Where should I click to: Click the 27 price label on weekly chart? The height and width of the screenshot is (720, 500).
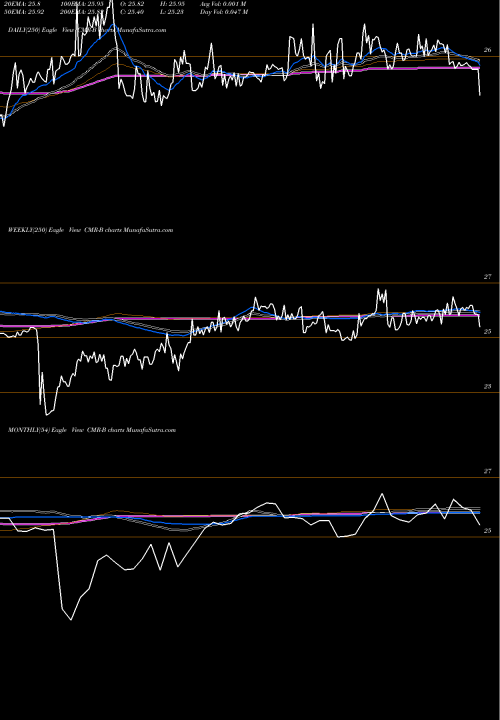(x=488, y=277)
